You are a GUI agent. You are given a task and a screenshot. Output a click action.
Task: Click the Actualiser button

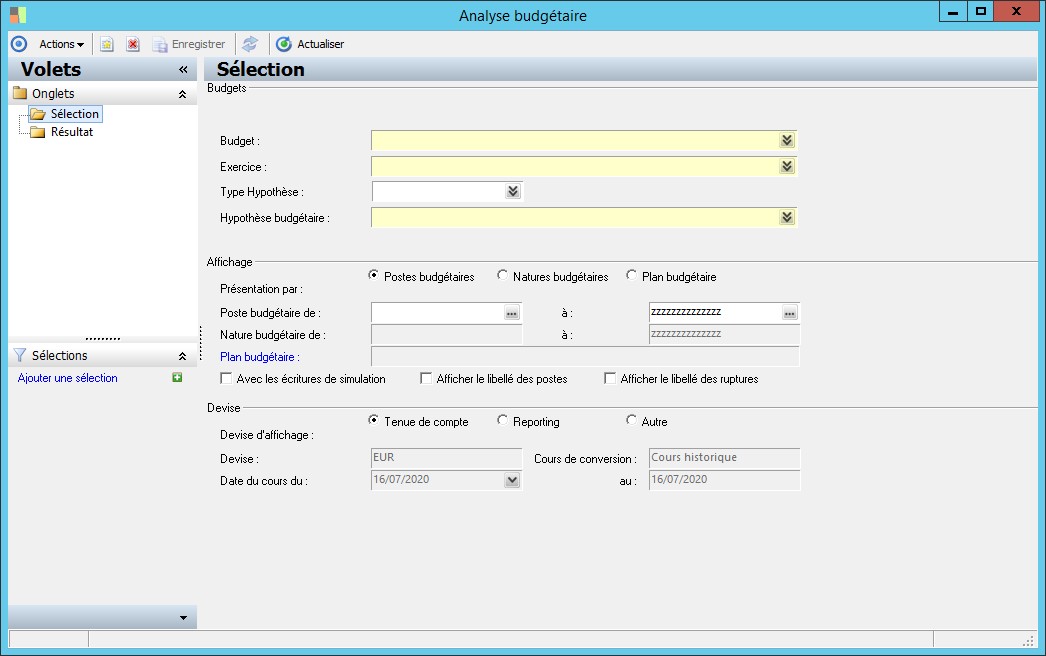(310, 44)
